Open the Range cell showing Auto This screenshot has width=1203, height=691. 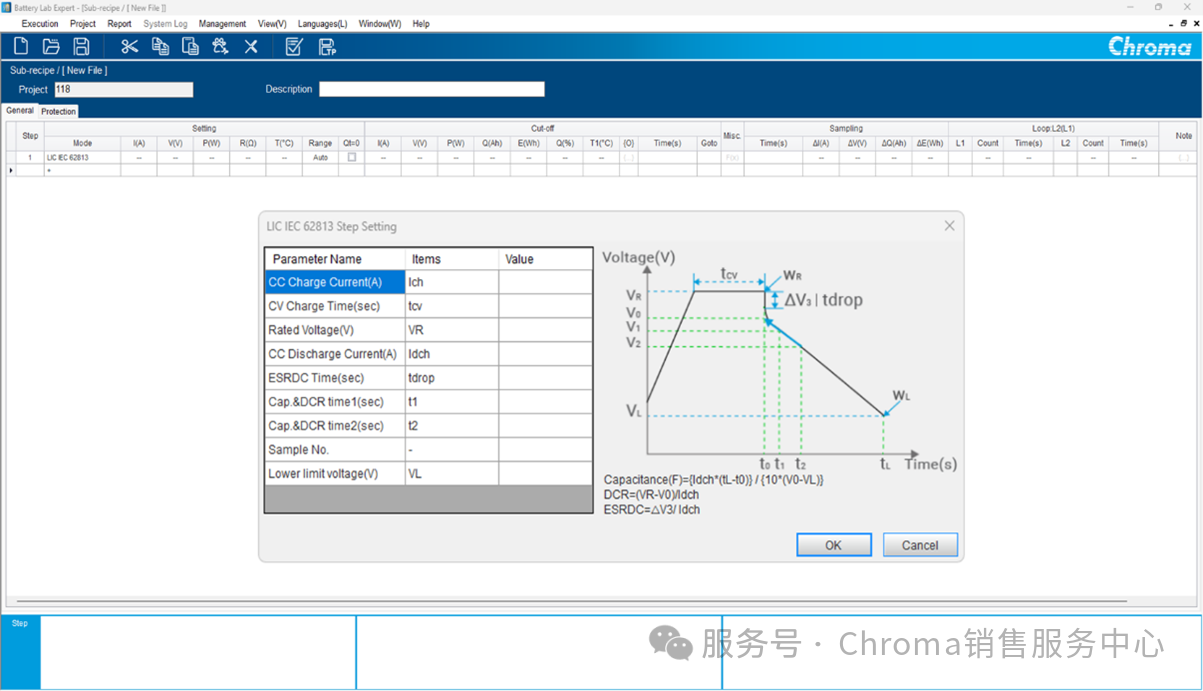[320, 157]
